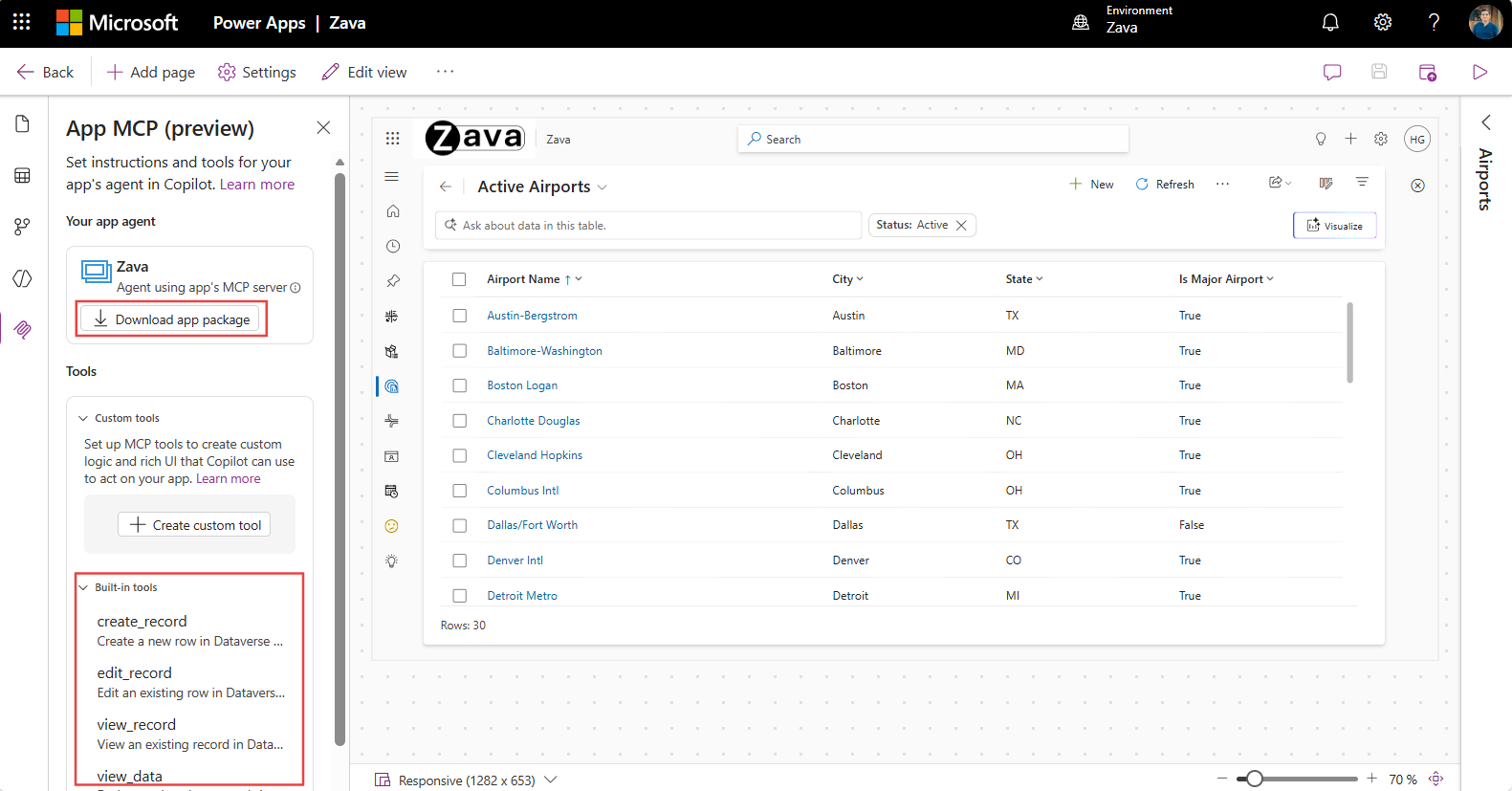Check the Columbus Intl row checkbox
This screenshot has width=1512, height=791.
click(459, 491)
